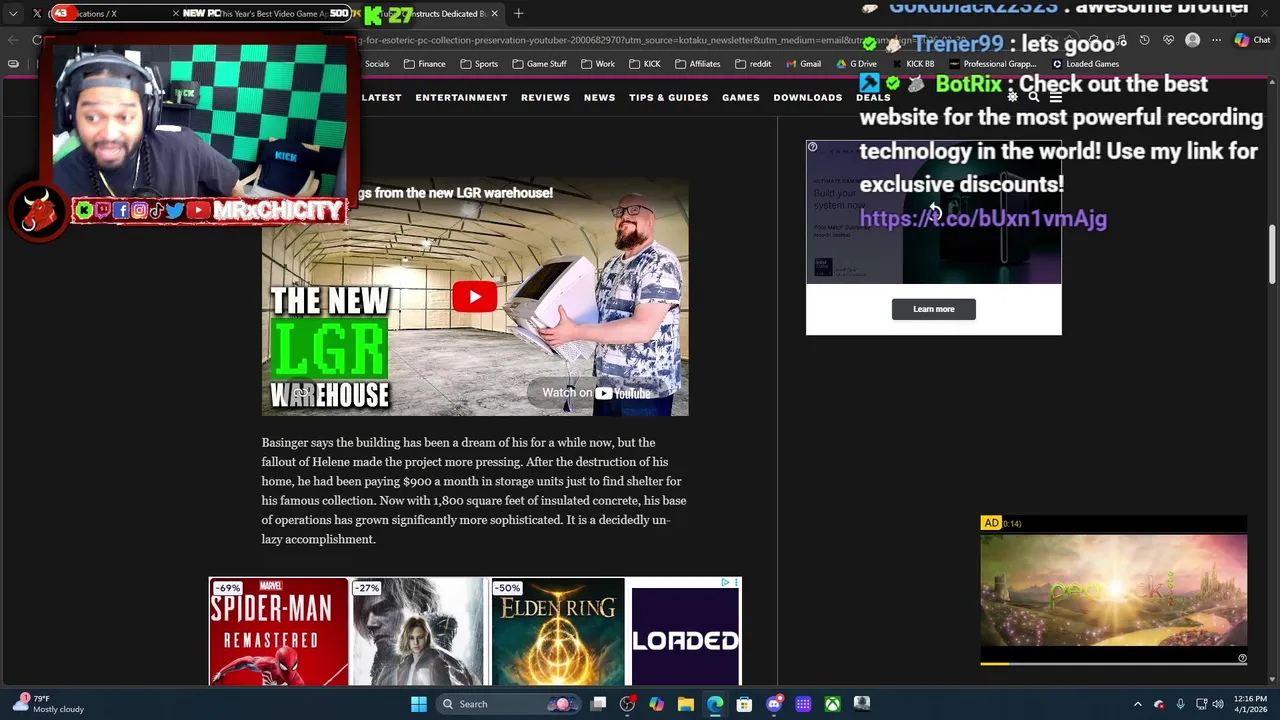
Task: Open the Xbox app from the taskbar
Action: (832, 704)
